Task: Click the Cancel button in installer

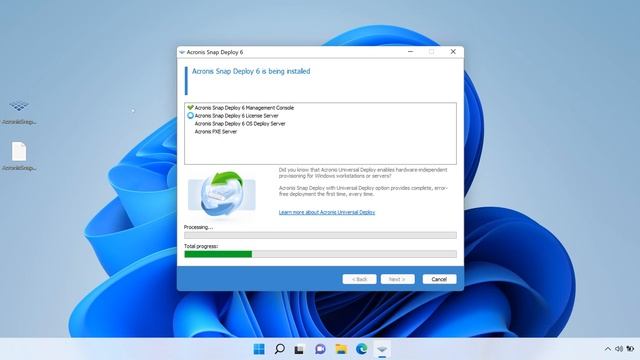Action: (x=439, y=279)
